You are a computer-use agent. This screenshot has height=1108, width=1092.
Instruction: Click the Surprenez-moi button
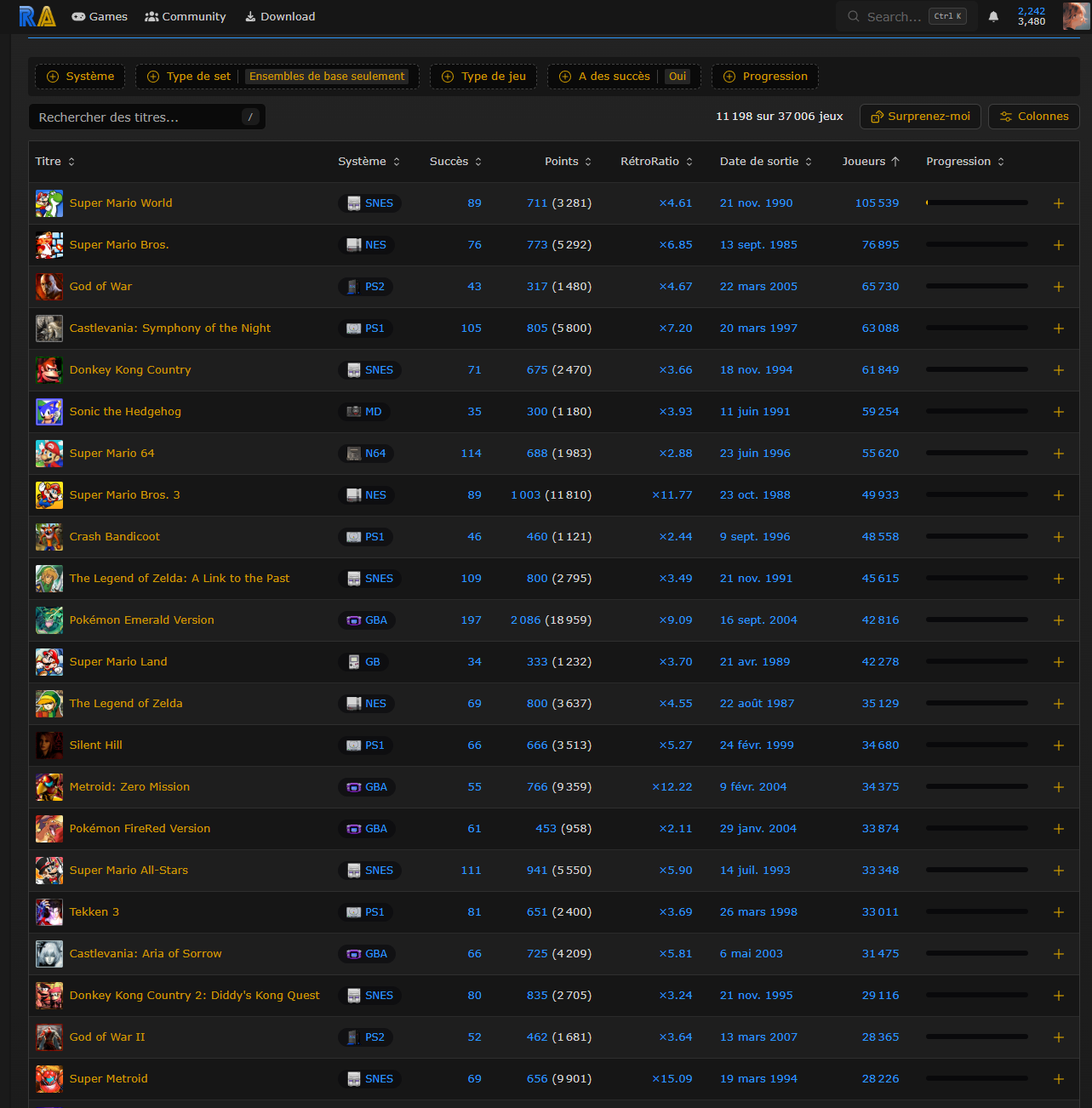(x=920, y=117)
